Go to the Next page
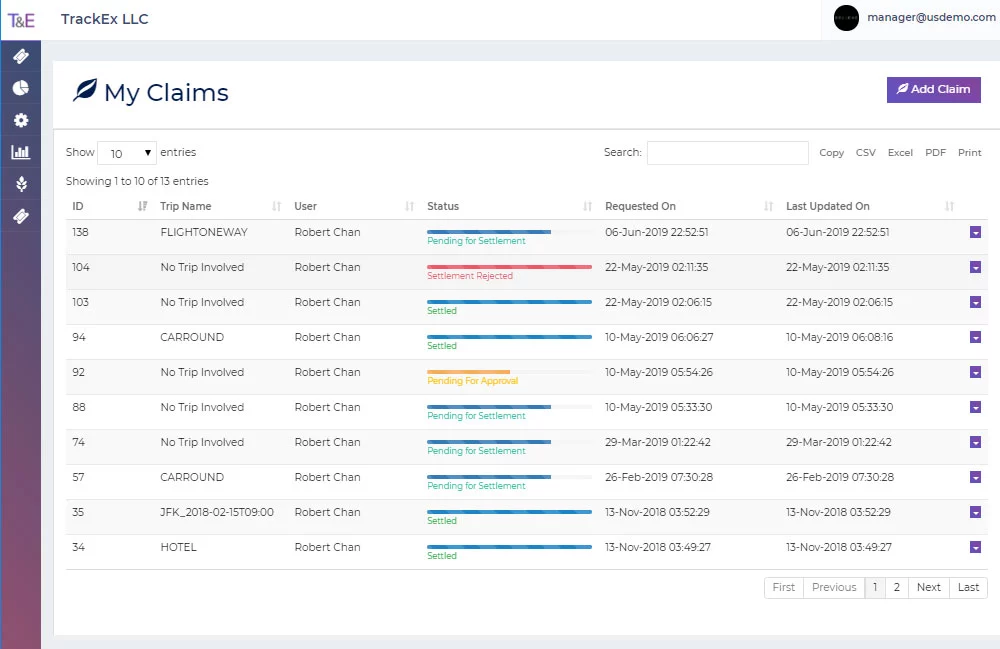 (x=929, y=587)
